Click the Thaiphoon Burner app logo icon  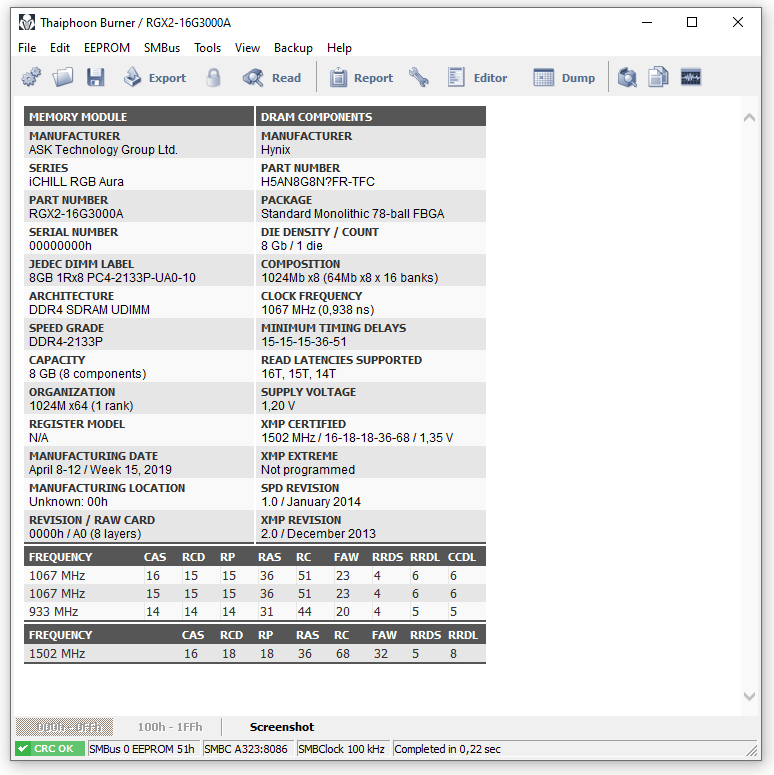tap(27, 22)
